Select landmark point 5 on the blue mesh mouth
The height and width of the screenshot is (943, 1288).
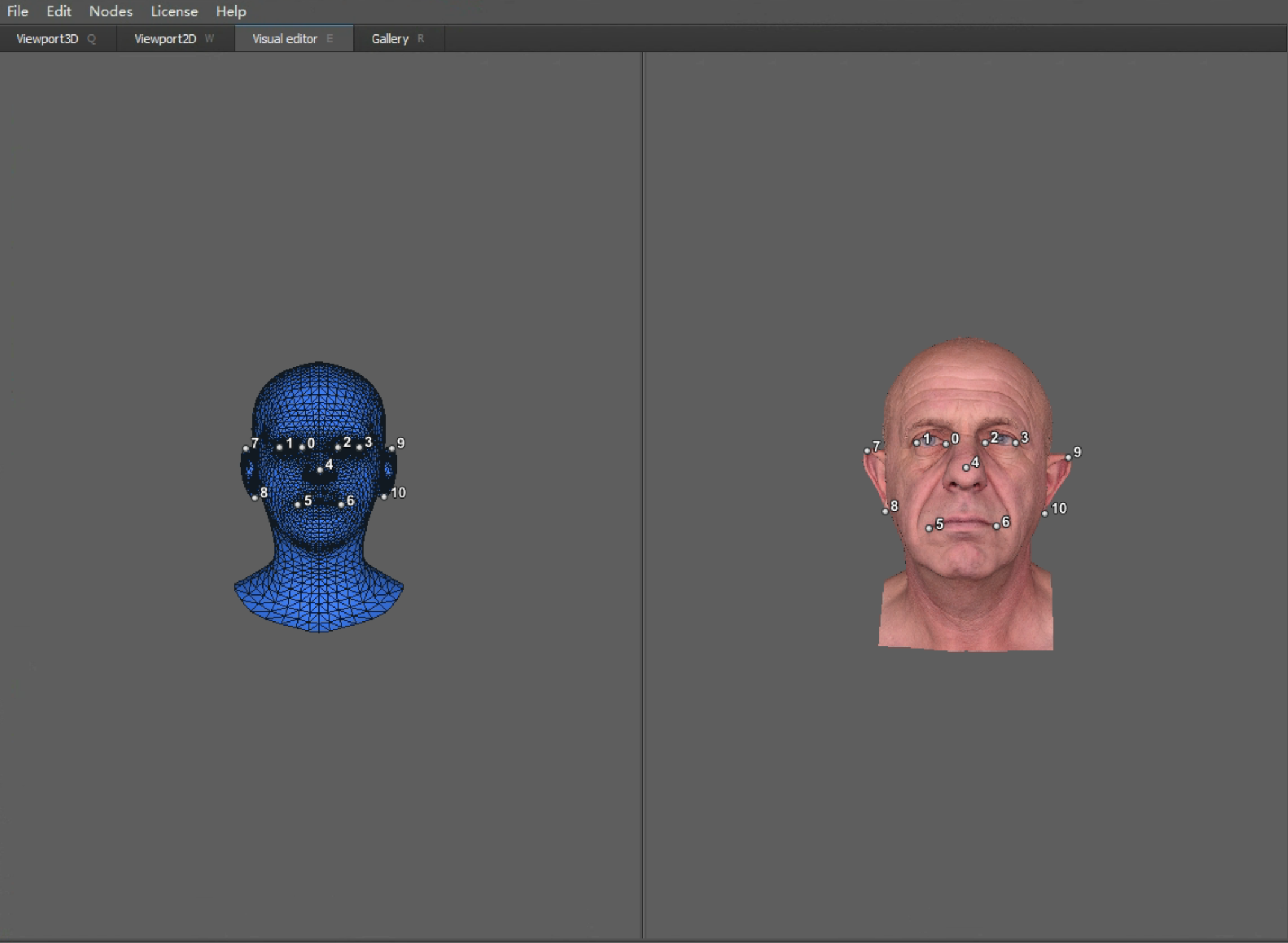click(297, 504)
